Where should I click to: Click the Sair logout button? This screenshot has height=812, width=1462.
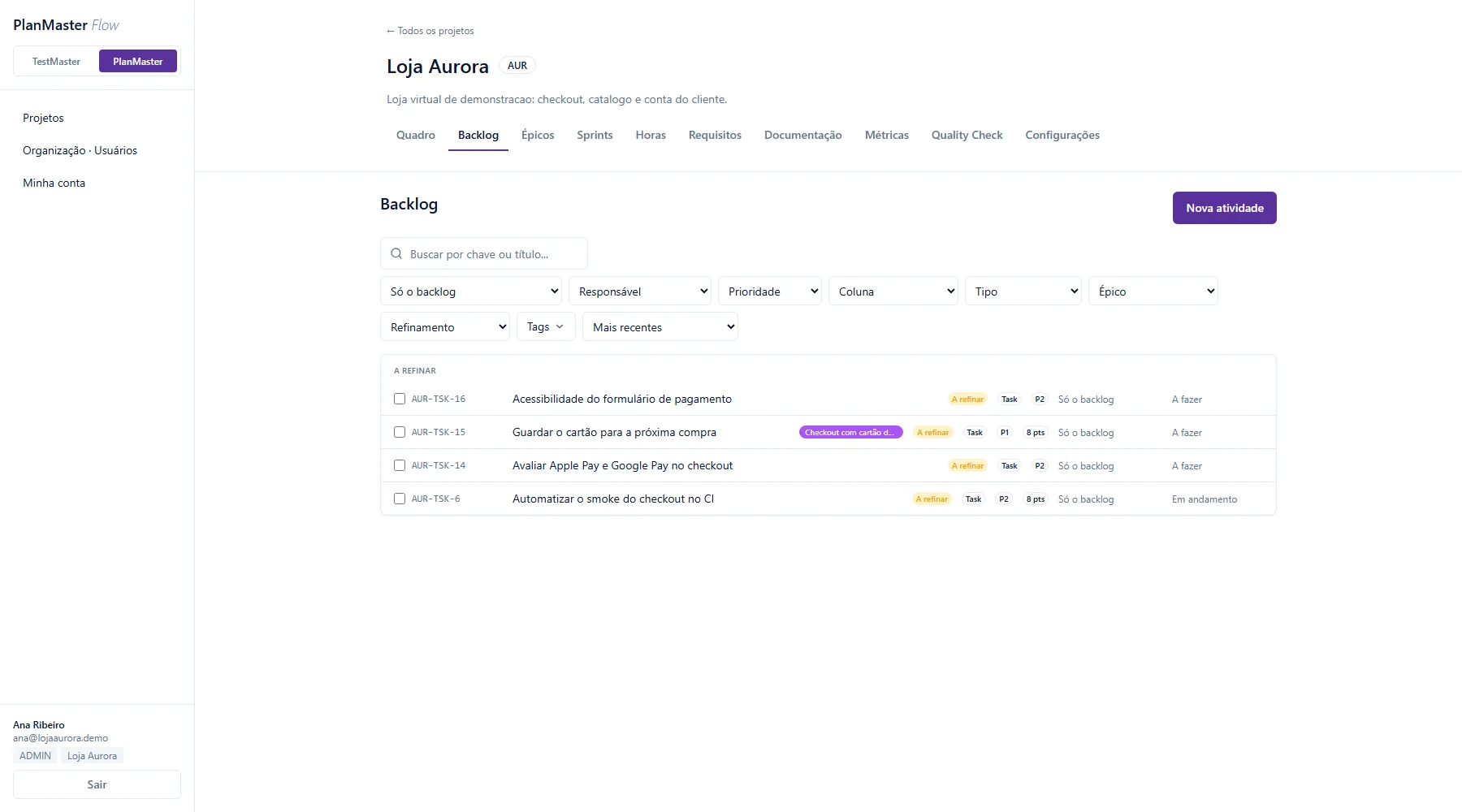(97, 784)
